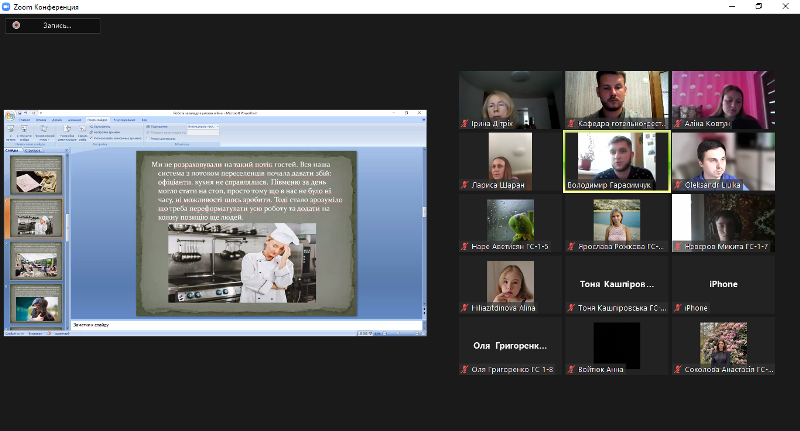The image size is (800, 431).
Task: Select Володимир Гарасимчук's highlighted video tile
Action: click(x=616, y=160)
